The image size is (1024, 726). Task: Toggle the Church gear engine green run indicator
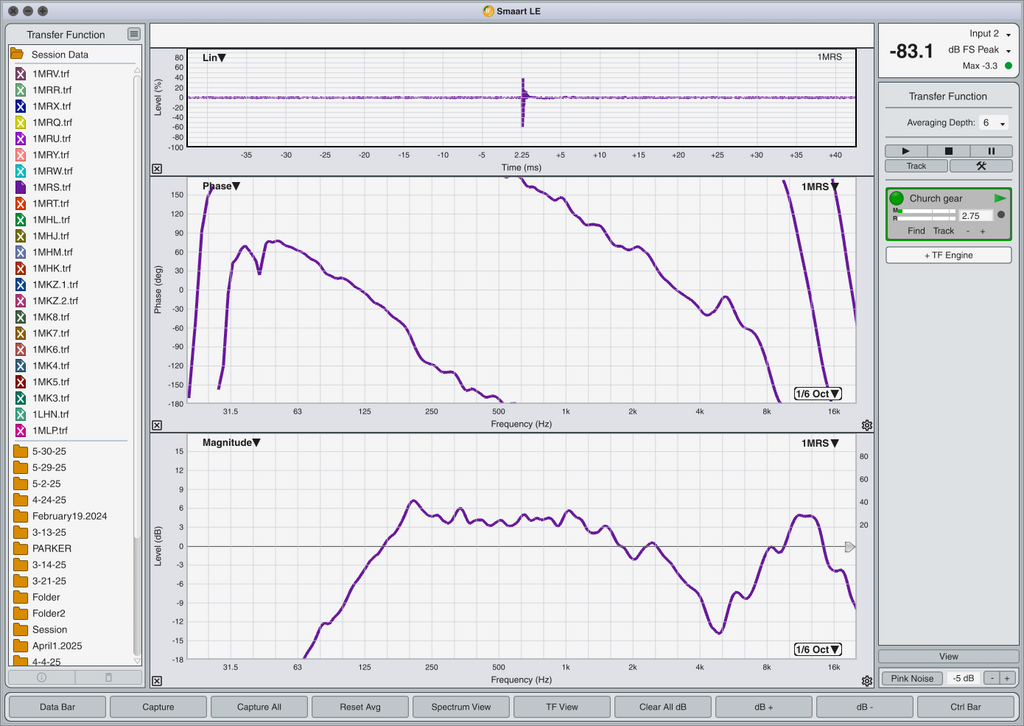(897, 198)
